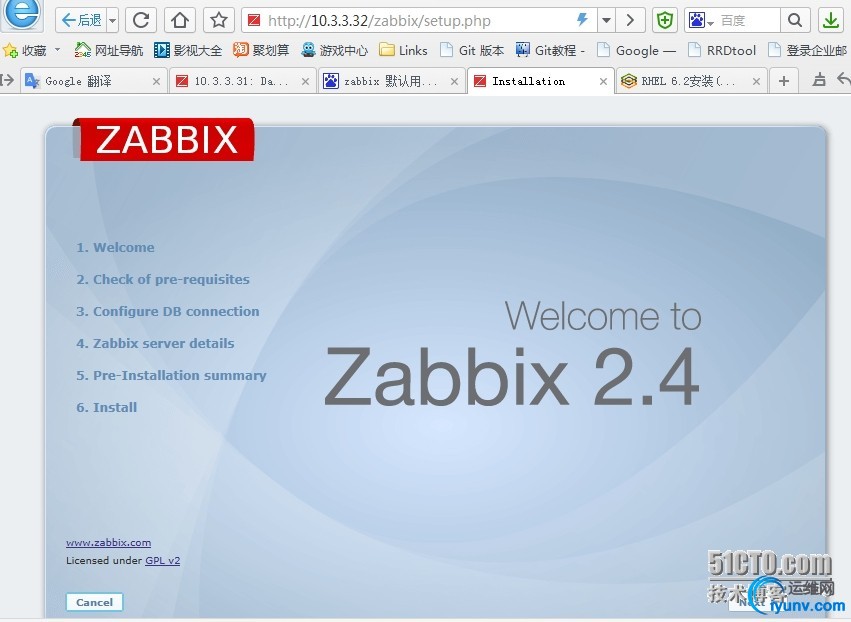Open the Links bookmark folder
This screenshot has height=622, width=851.
click(x=403, y=50)
